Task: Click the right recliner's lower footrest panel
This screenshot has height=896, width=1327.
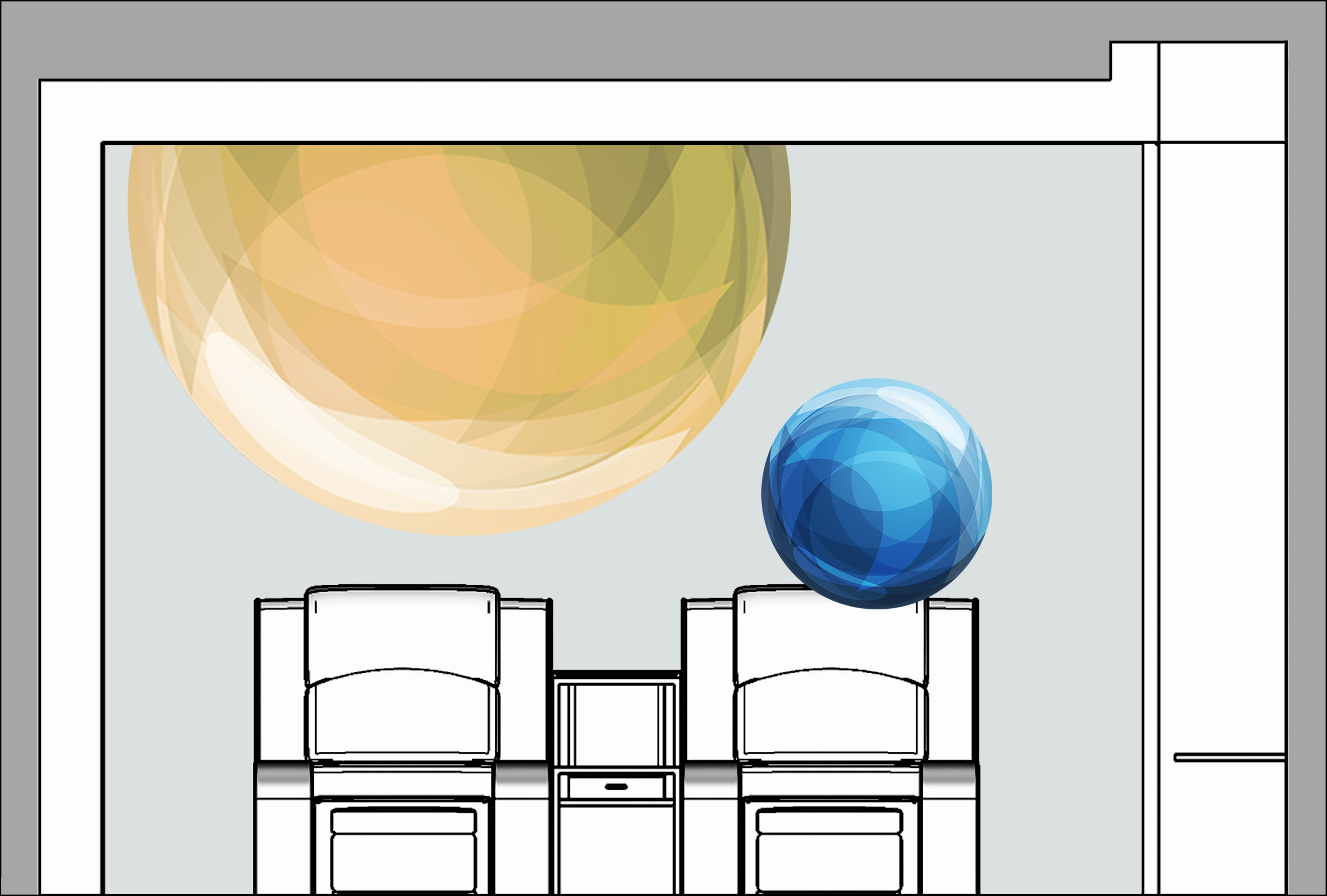Action: (x=829, y=861)
